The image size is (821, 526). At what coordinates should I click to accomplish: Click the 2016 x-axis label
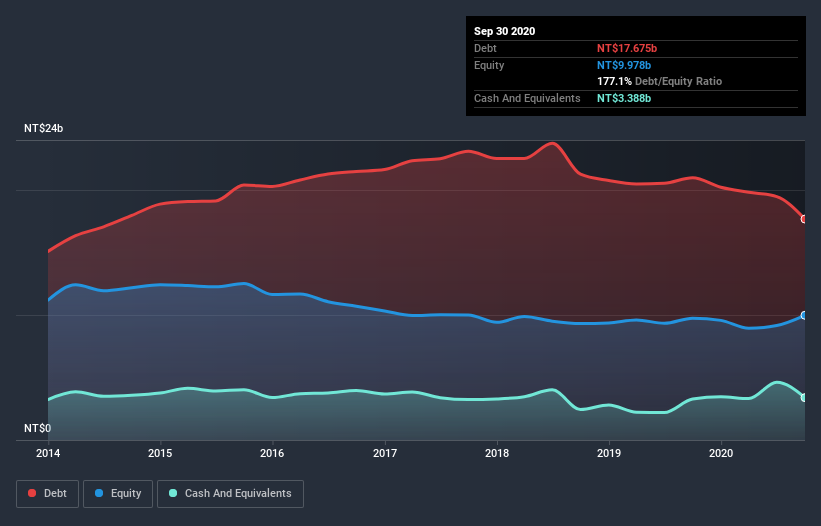(x=272, y=453)
